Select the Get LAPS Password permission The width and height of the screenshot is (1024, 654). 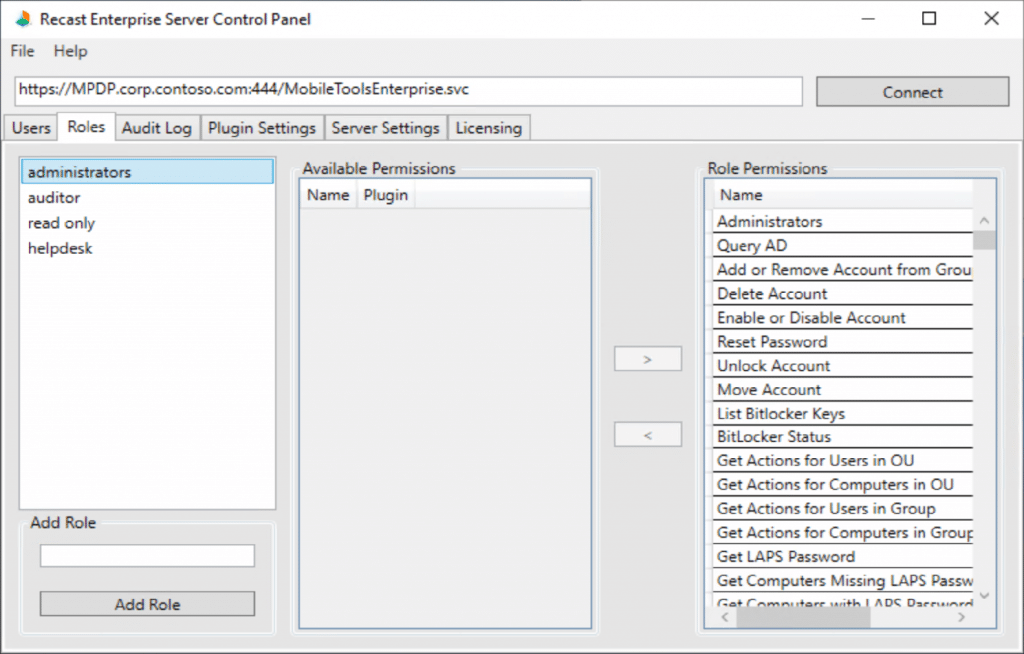(x=842, y=557)
